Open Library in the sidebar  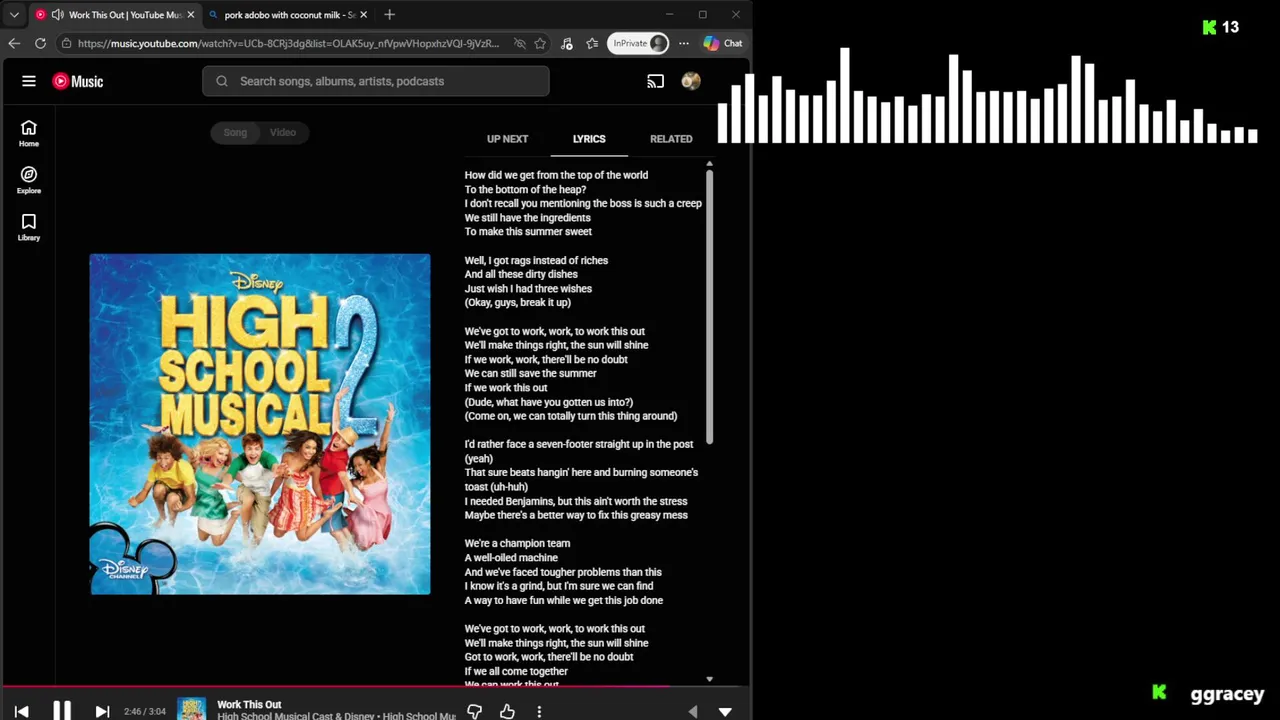[29, 227]
